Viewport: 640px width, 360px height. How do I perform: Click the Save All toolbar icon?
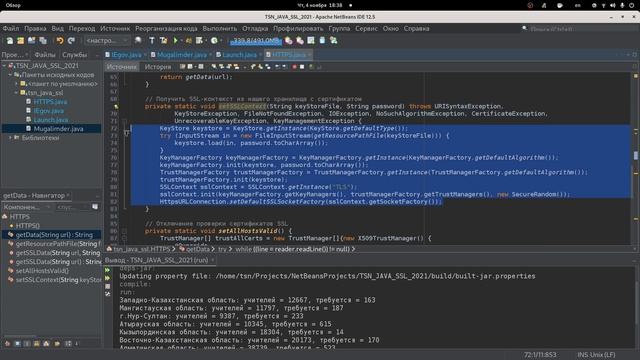(x=43, y=40)
